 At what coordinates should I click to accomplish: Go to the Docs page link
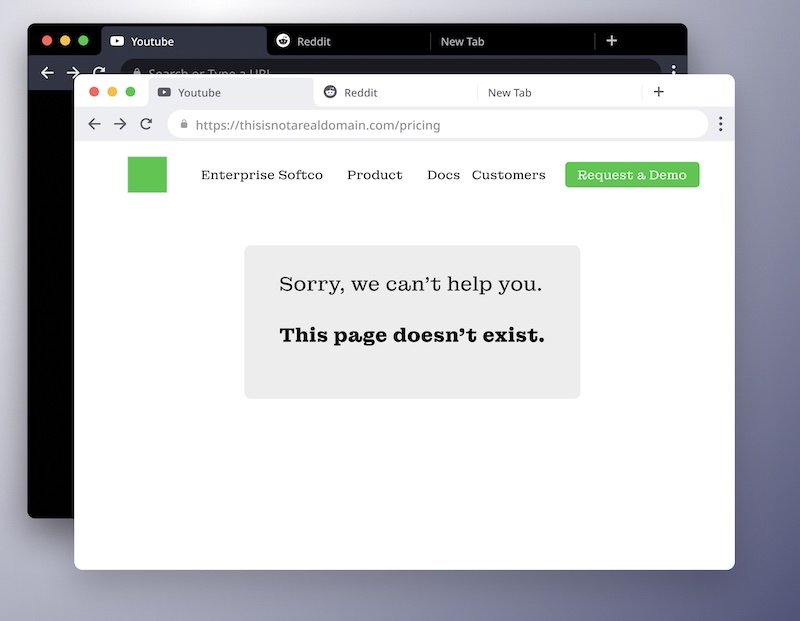coord(443,175)
